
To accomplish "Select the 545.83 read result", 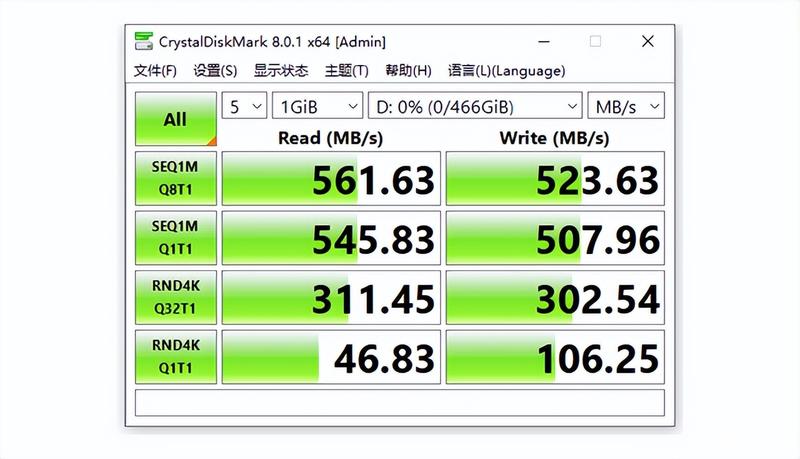I will [331, 238].
